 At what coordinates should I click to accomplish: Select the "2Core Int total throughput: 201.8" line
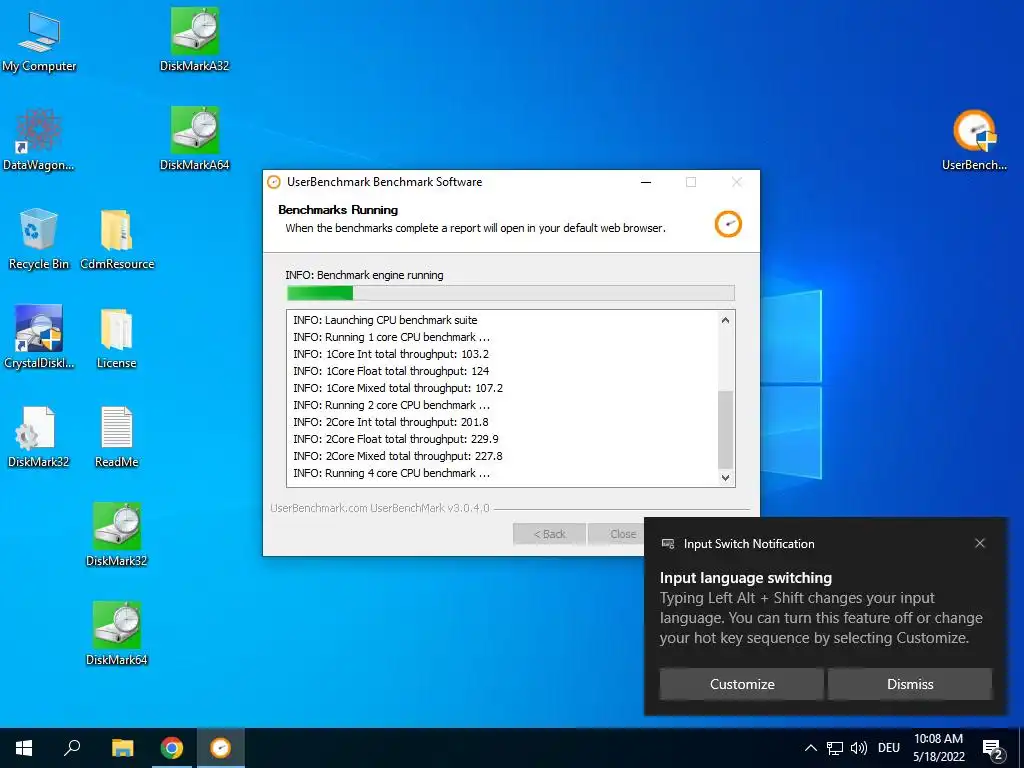[x=391, y=422]
